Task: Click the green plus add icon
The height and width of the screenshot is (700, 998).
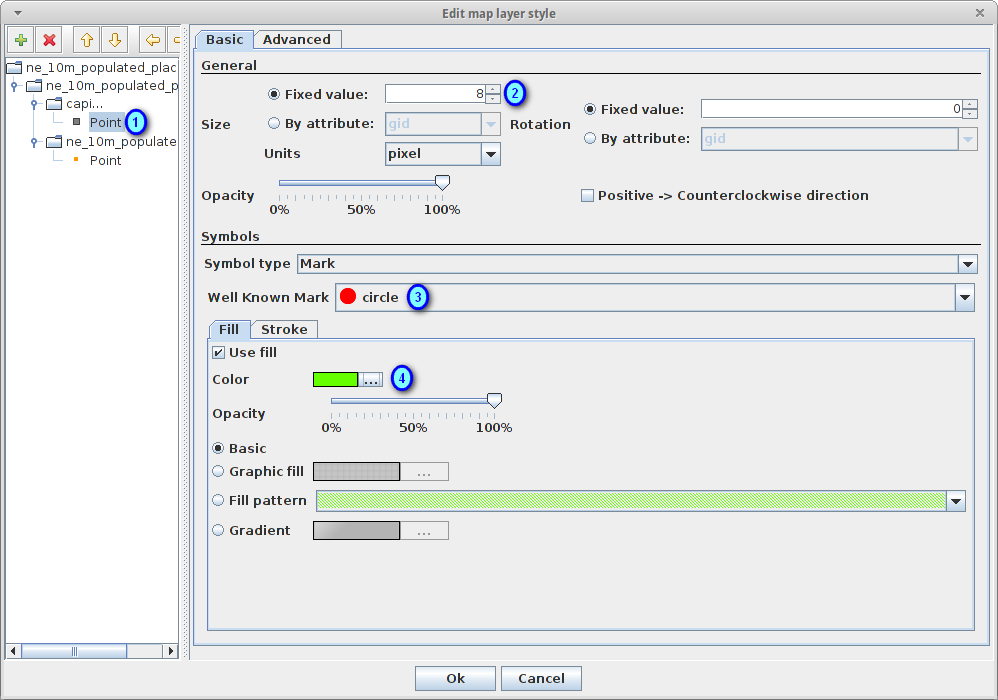Action: [21, 41]
